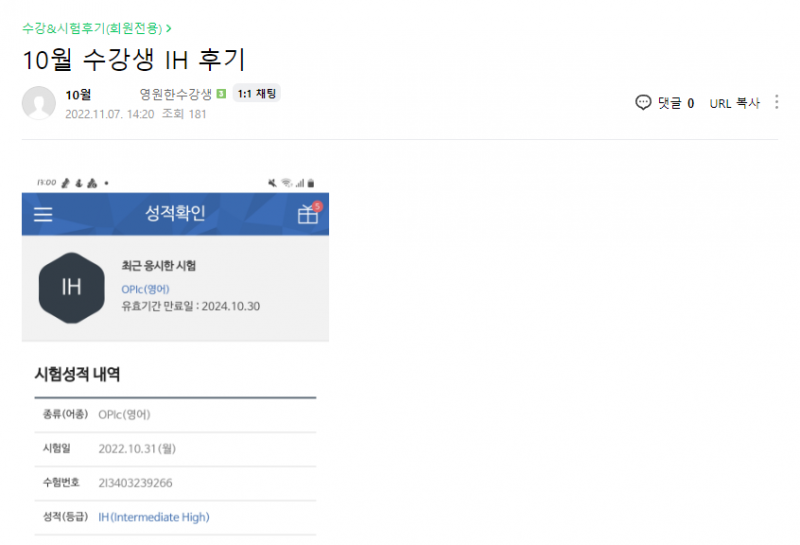Click the hexagonal IH grade badge
This screenshot has height=545, width=800.
pyautogui.click(x=71, y=287)
